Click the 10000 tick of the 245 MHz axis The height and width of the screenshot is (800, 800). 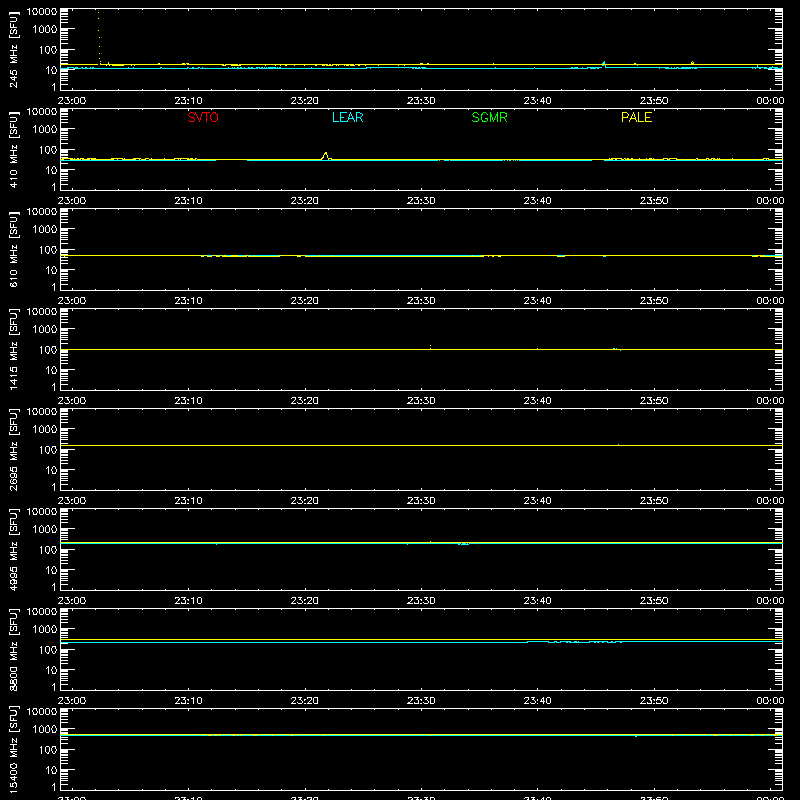pyautogui.click(x=42, y=12)
